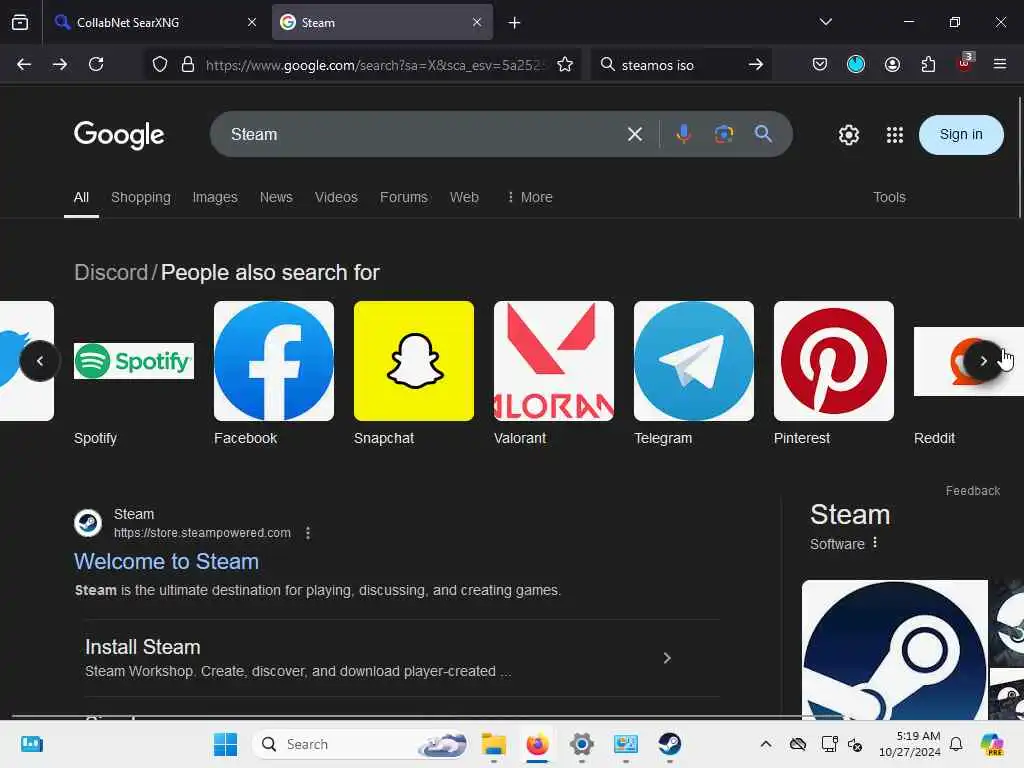Open options for Steam result
This screenshot has width=1024, height=768.
308,533
